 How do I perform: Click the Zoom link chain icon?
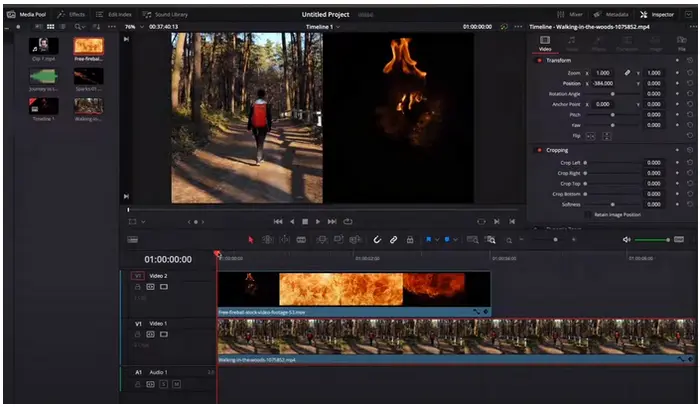point(627,73)
